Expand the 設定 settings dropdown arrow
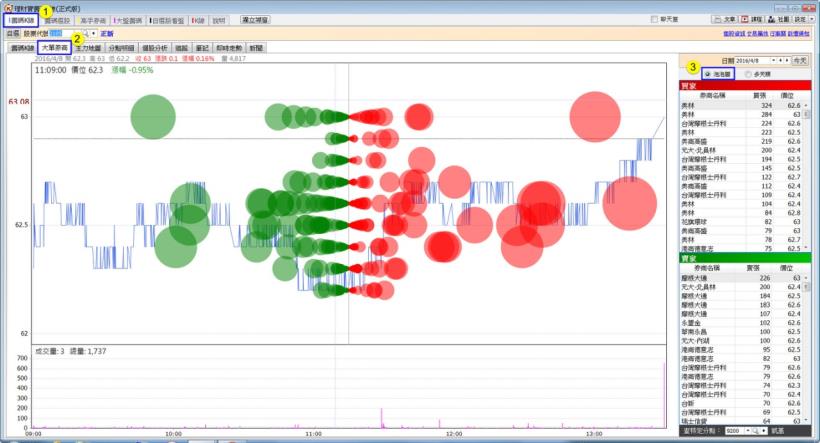 point(812,19)
